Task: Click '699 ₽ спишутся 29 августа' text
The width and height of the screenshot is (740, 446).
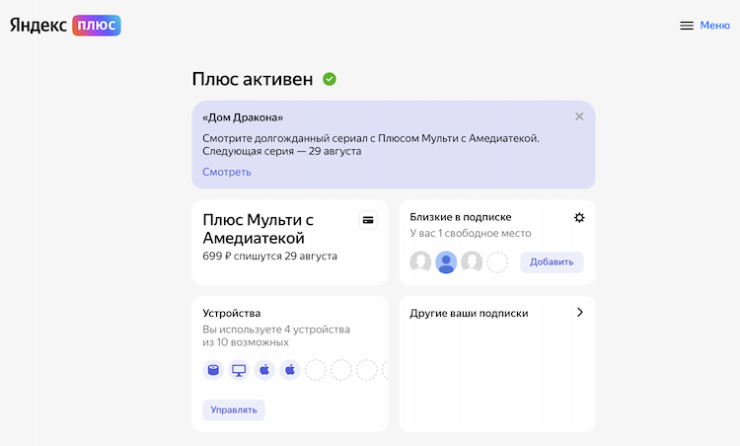Action: pos(270,256)
